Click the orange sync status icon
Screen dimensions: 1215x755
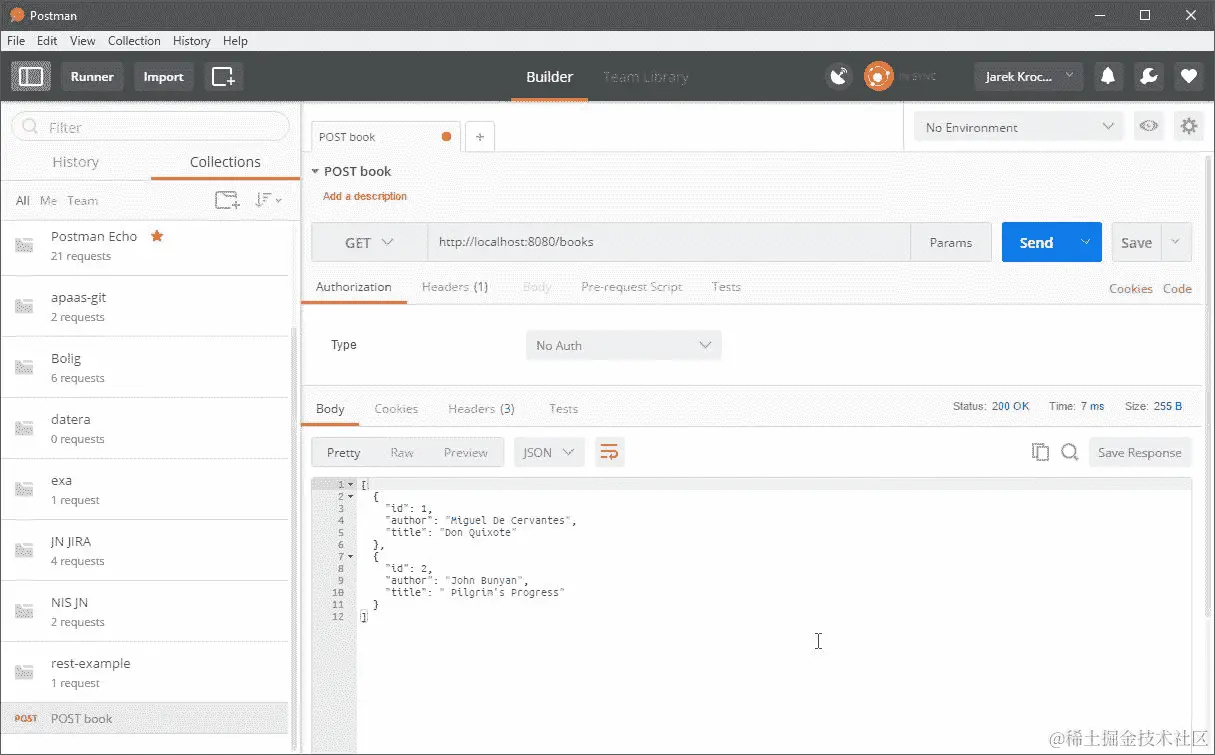878,76
